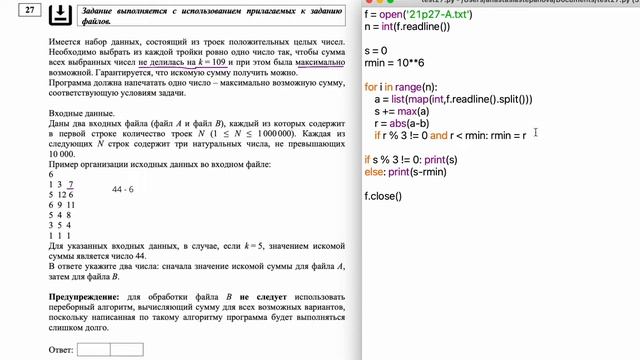The image size is (640, 360).
Task: Place cursor on line f = open('21p27-A.txt')
Action: click(x=418, y=15)
